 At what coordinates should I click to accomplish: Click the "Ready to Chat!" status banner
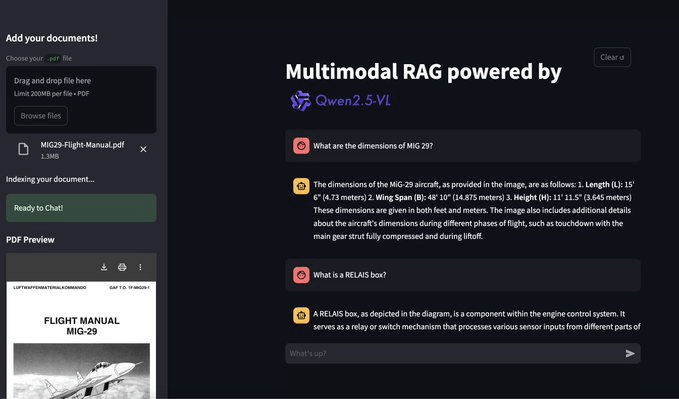coord(81,208)
